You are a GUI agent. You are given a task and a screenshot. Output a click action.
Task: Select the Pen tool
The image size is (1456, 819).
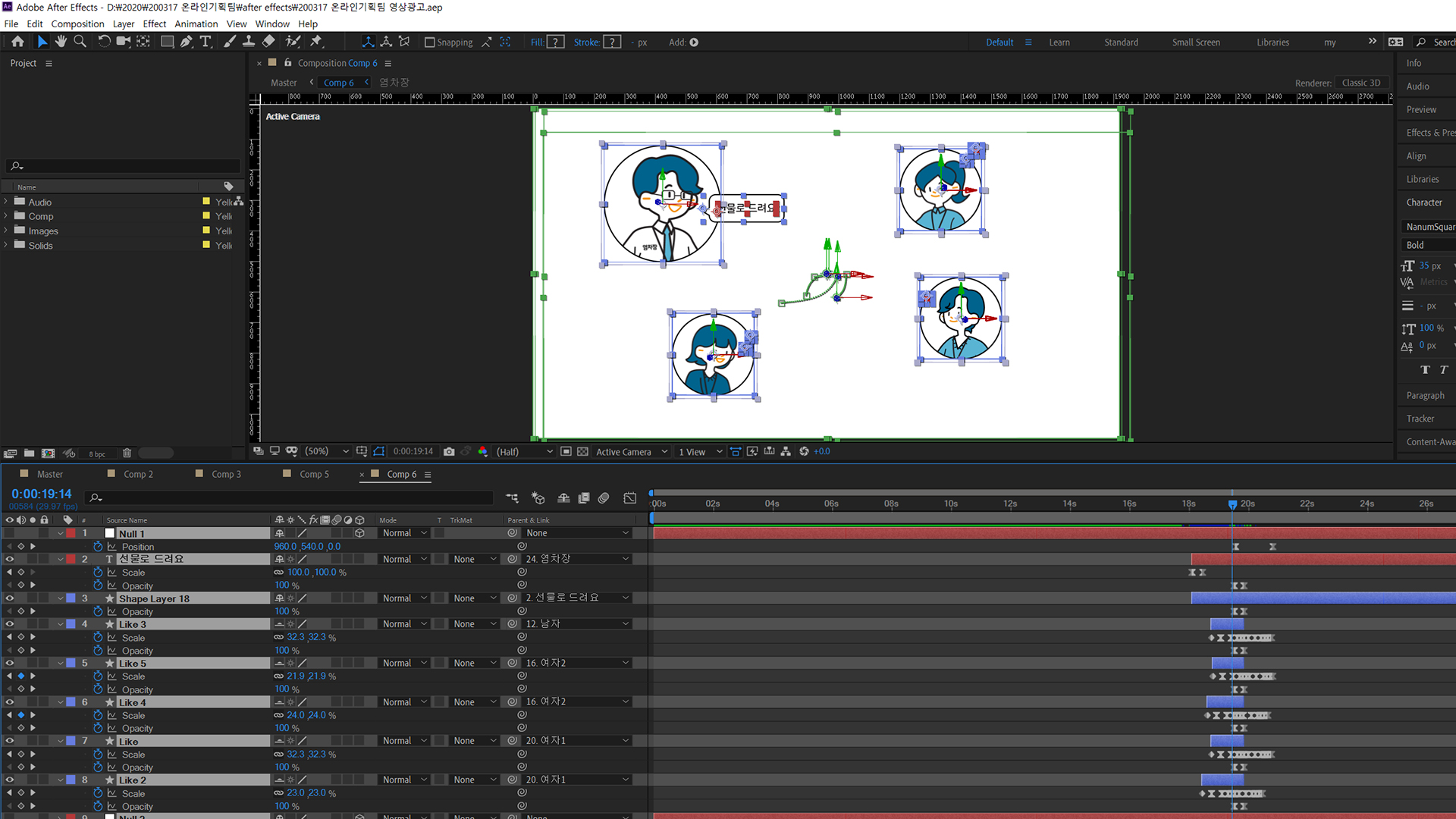186,42
